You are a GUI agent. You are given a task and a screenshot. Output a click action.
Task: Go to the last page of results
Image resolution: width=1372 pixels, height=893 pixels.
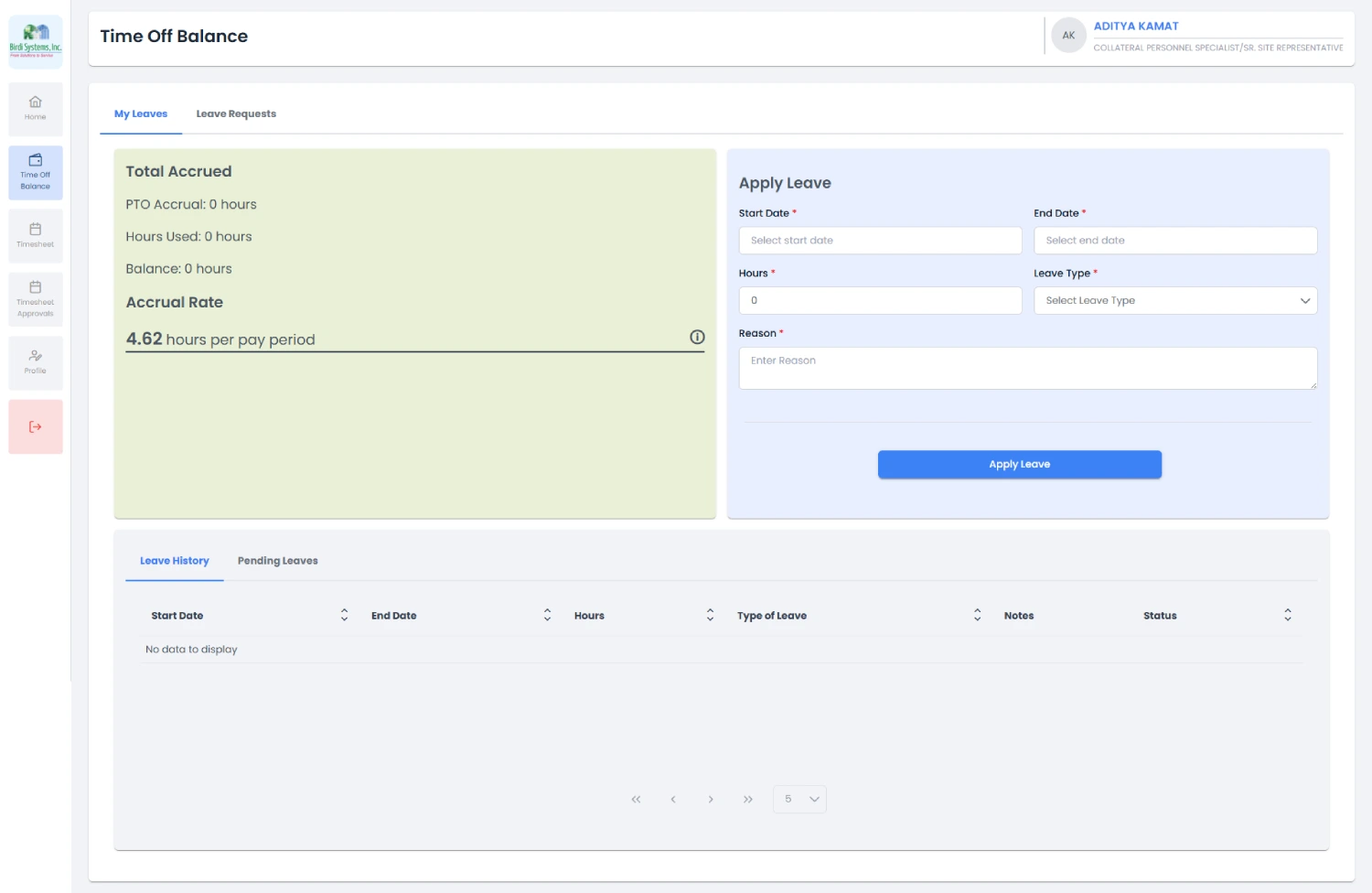pyautogui.click(x=748, y=800)
